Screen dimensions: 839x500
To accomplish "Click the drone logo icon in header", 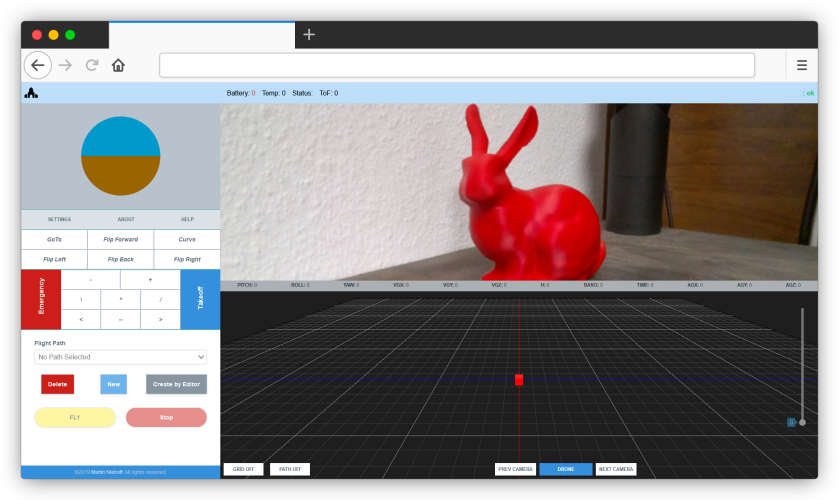I will click(x=31, y=93).
